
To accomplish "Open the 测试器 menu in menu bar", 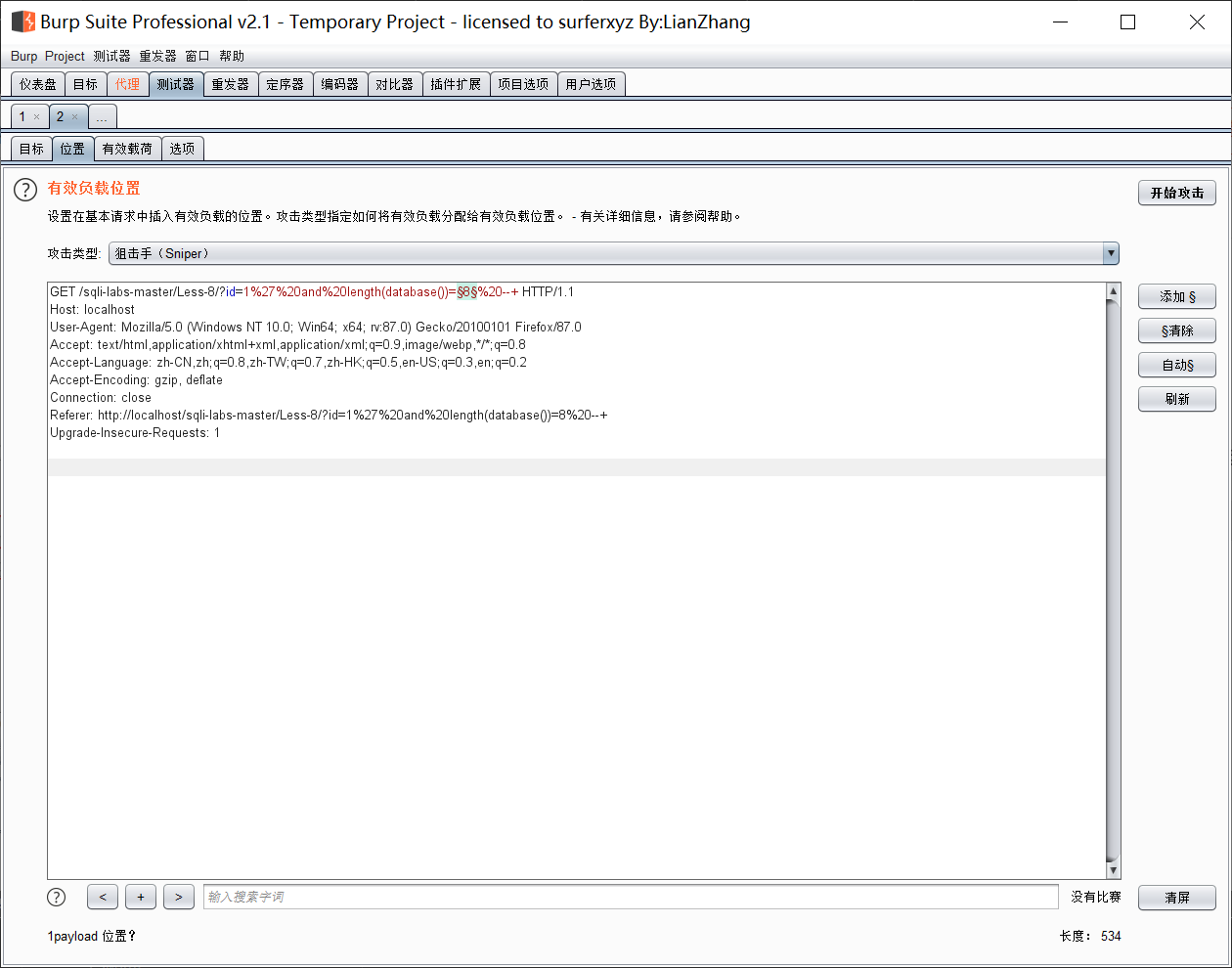I will [111, 56].
